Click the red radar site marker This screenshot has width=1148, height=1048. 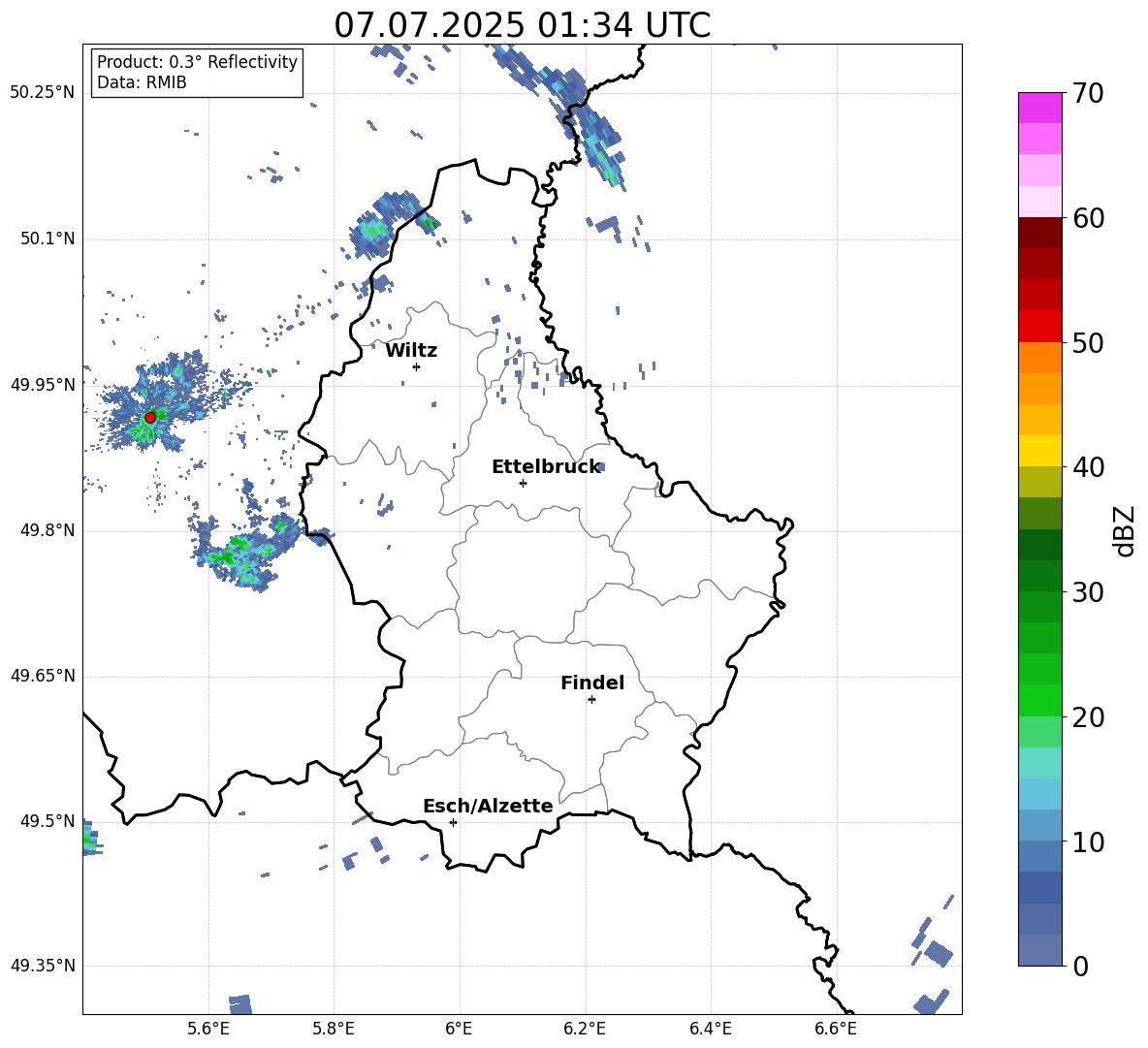click(150, 418)
